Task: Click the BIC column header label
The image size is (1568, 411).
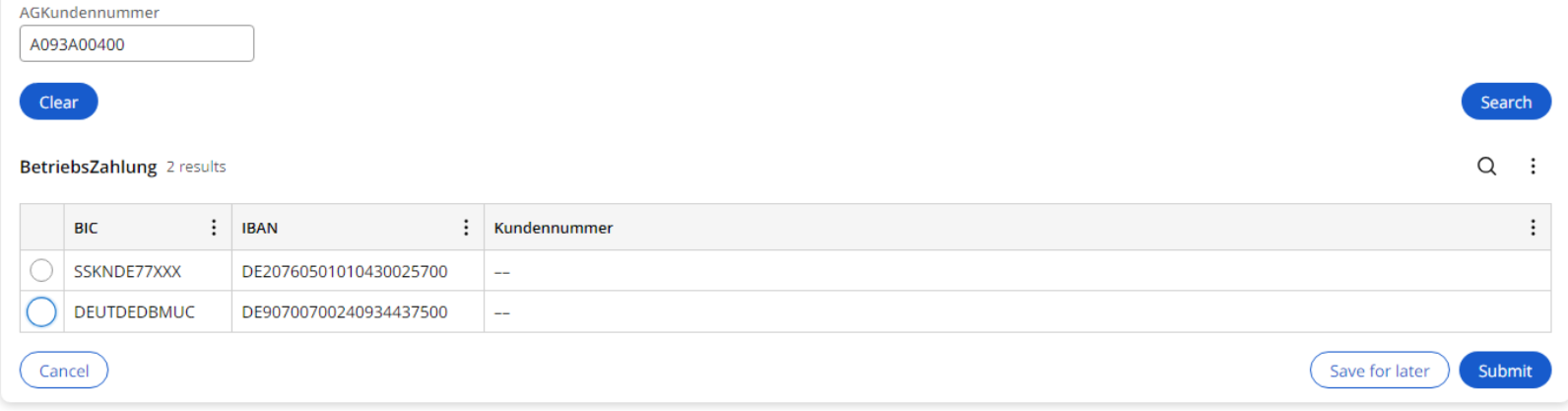Action: click(86, 228)
